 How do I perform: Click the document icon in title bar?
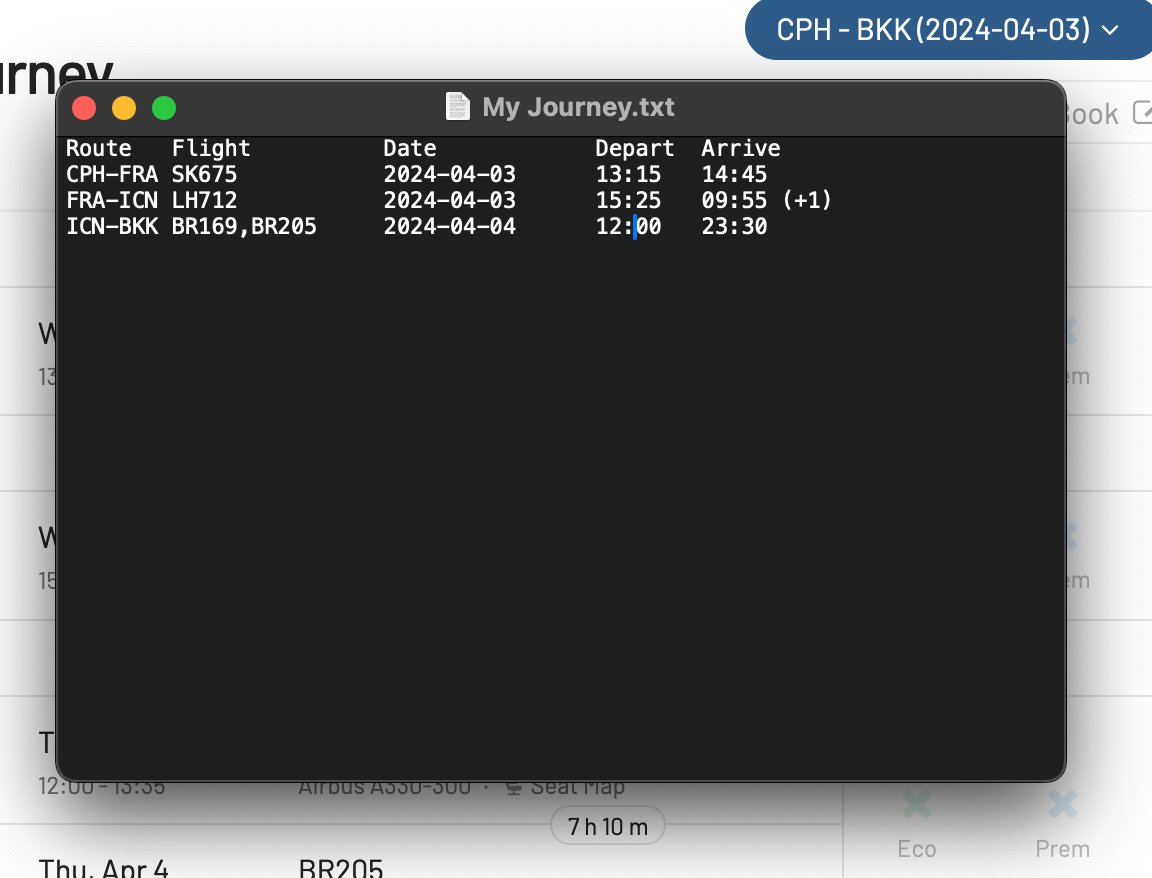click(457, 107)
